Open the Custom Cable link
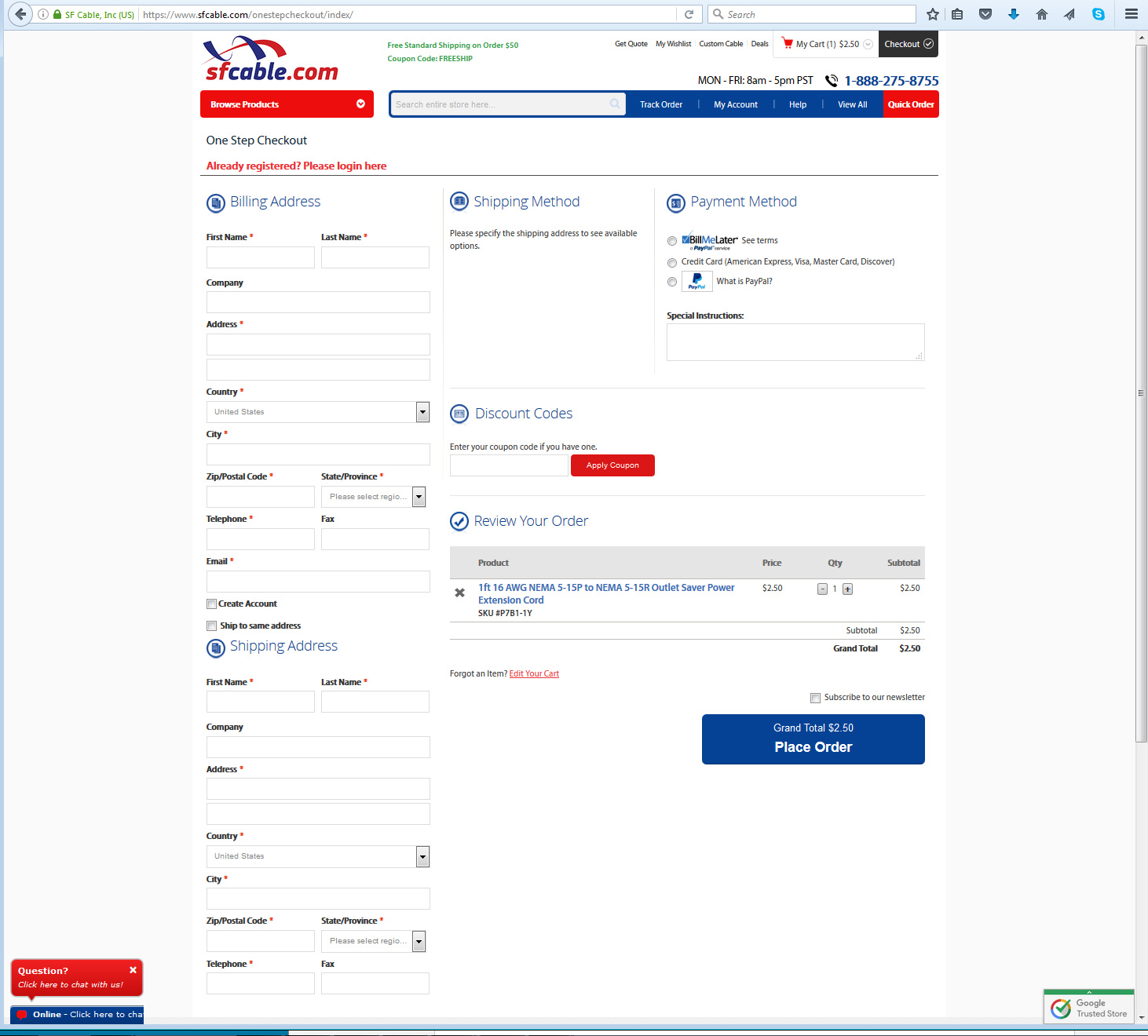 pyautogui.click(x=721, y=44)
